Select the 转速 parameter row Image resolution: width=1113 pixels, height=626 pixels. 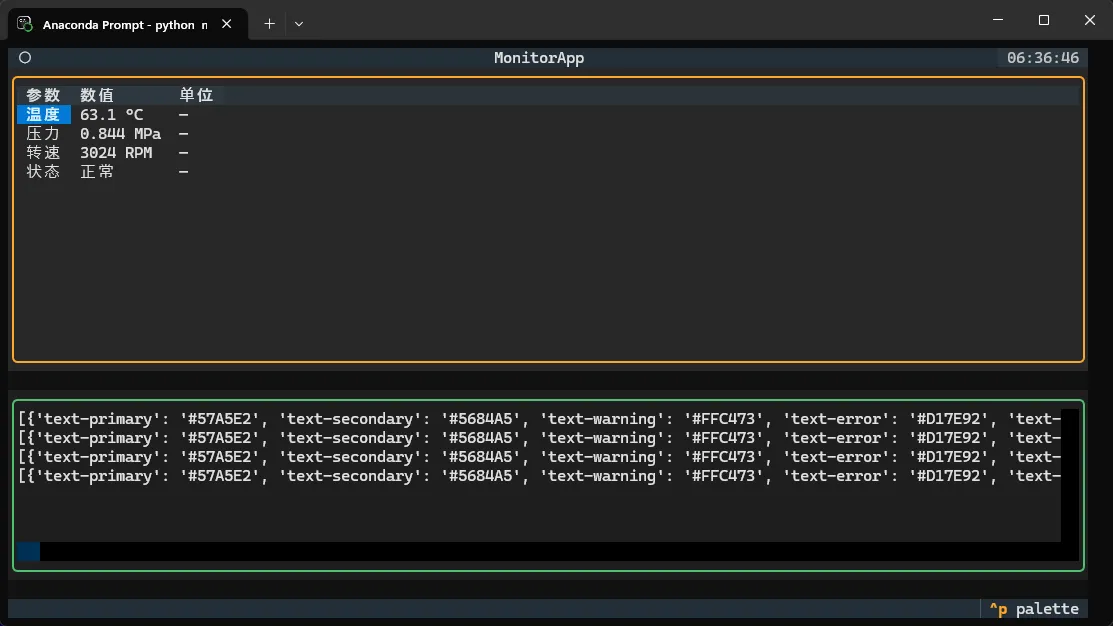coord(43,153)
